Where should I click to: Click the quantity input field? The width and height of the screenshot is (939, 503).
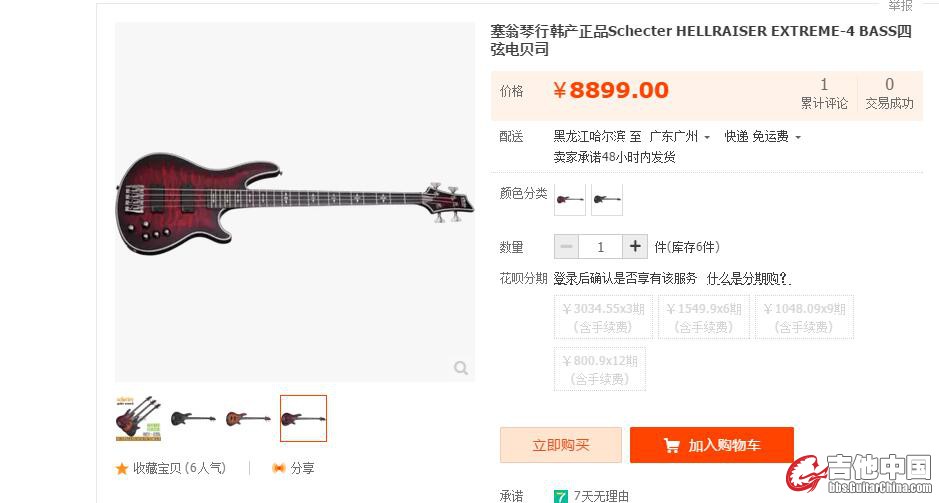(x=600, y=246)
